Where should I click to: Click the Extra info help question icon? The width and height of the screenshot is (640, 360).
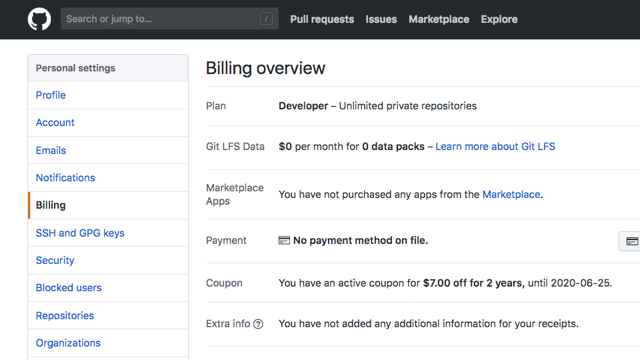258,324
